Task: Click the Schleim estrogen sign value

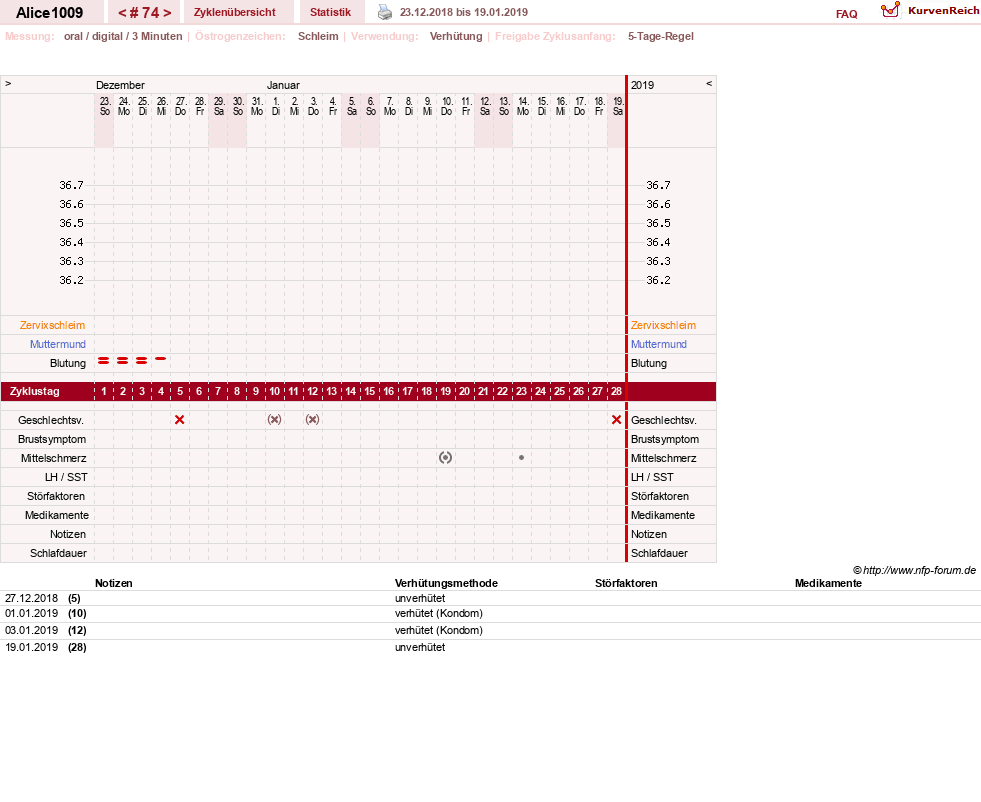Action: coord(318,36)
